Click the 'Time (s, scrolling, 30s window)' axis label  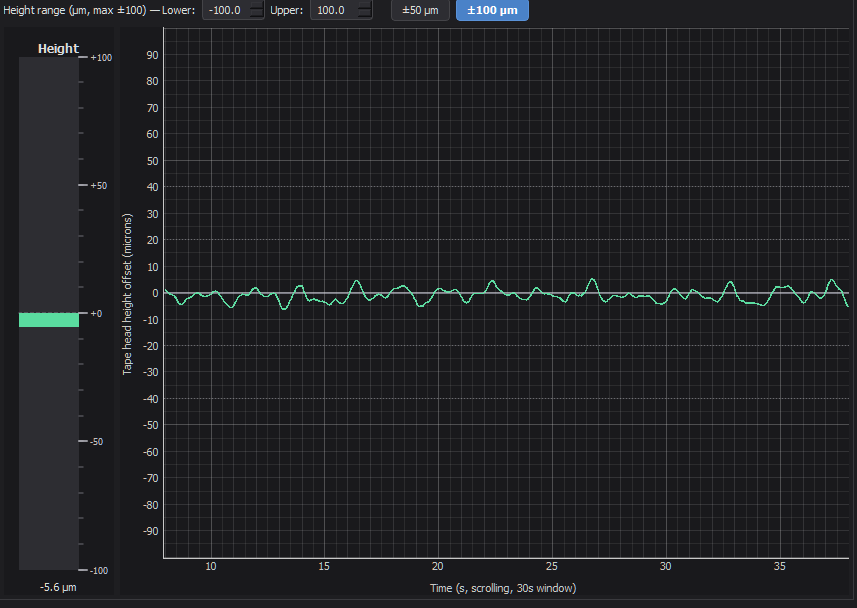coord(503,588)
